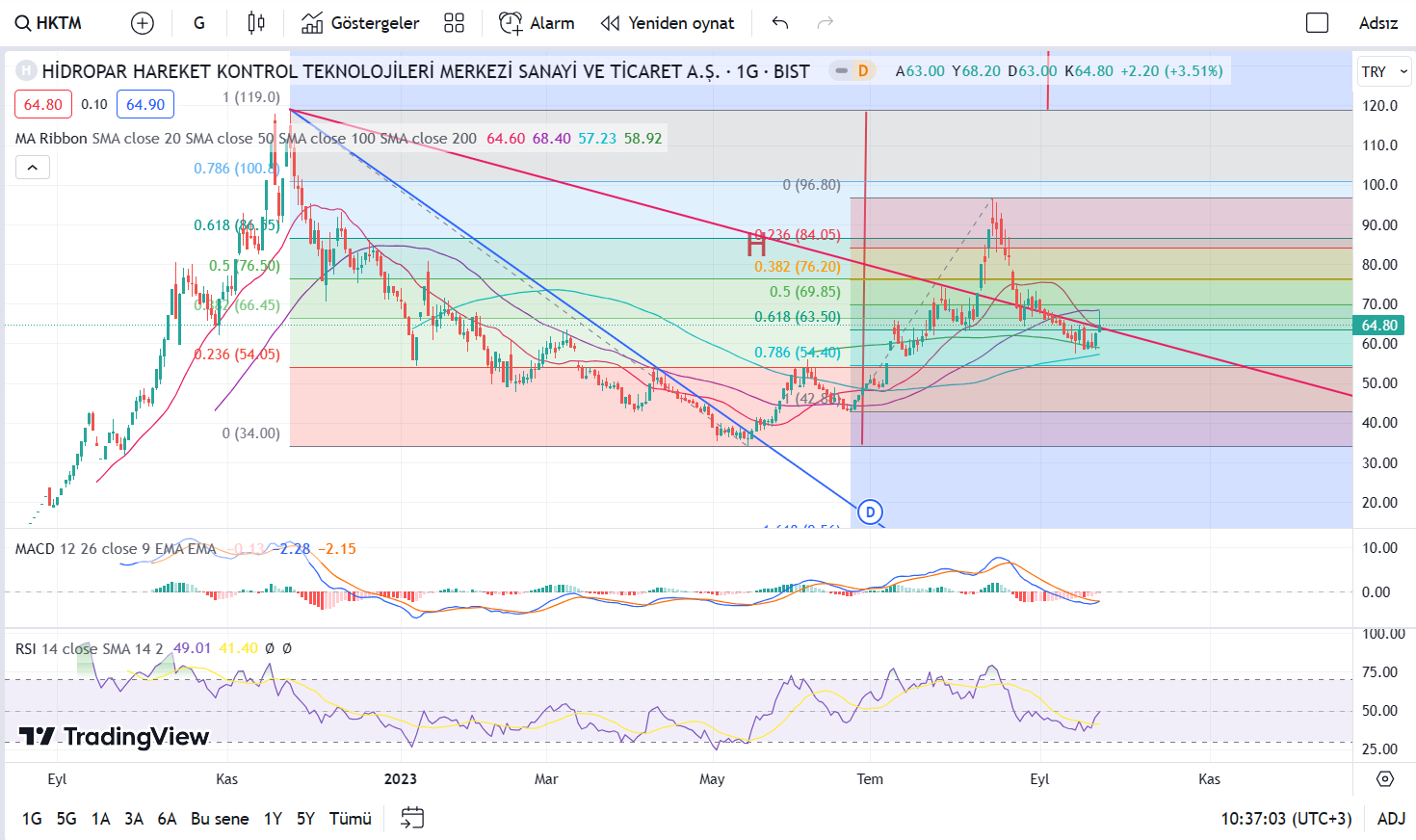This screenshot has height=840, width=1416.
Task: Select 1Y time range
Action: [x=273, y=819]
